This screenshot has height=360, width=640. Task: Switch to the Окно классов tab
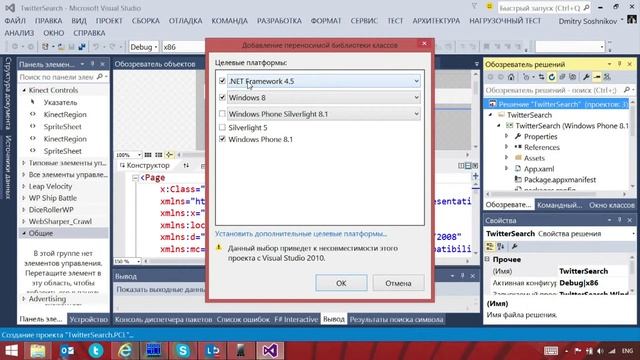(611, 205)
